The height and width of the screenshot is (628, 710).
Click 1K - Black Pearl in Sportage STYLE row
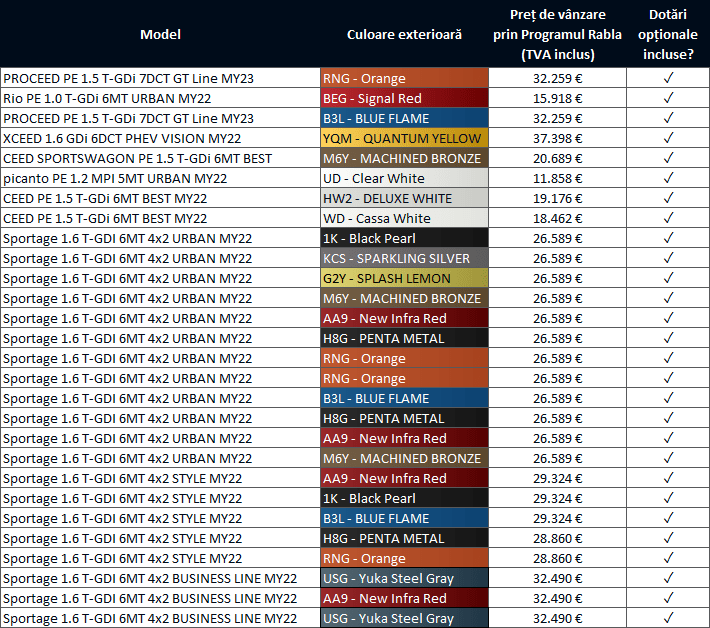pyautogui.click(x=404, y=498)
